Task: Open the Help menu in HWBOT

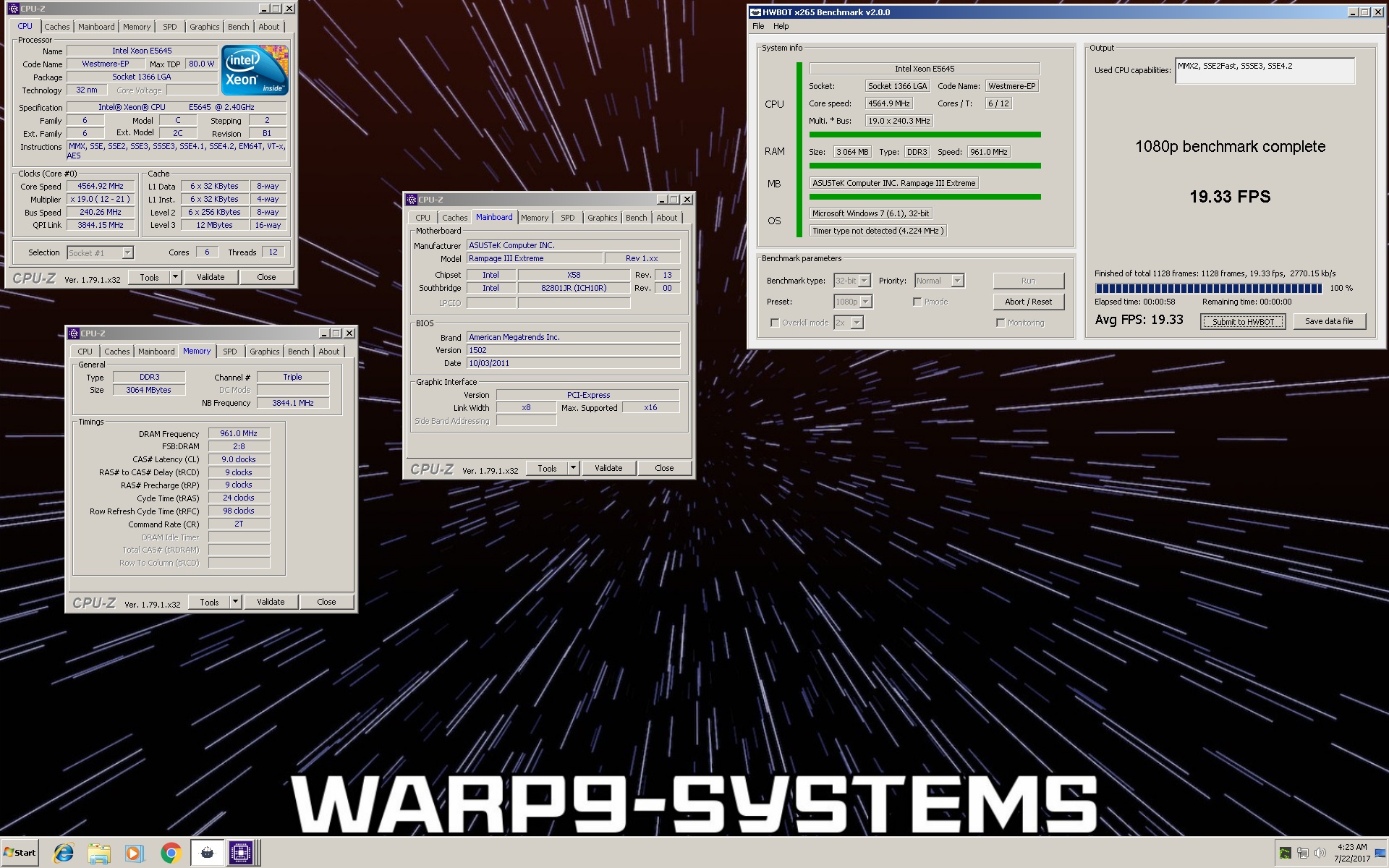Action: tap(781, 26)
